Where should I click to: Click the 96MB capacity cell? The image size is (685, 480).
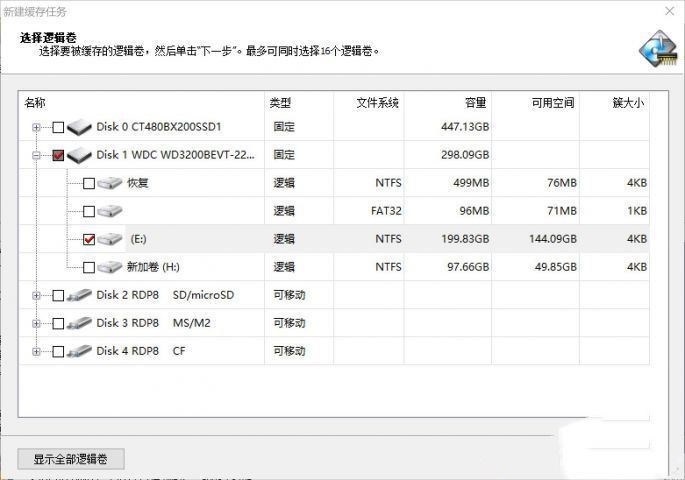(474, 211)
